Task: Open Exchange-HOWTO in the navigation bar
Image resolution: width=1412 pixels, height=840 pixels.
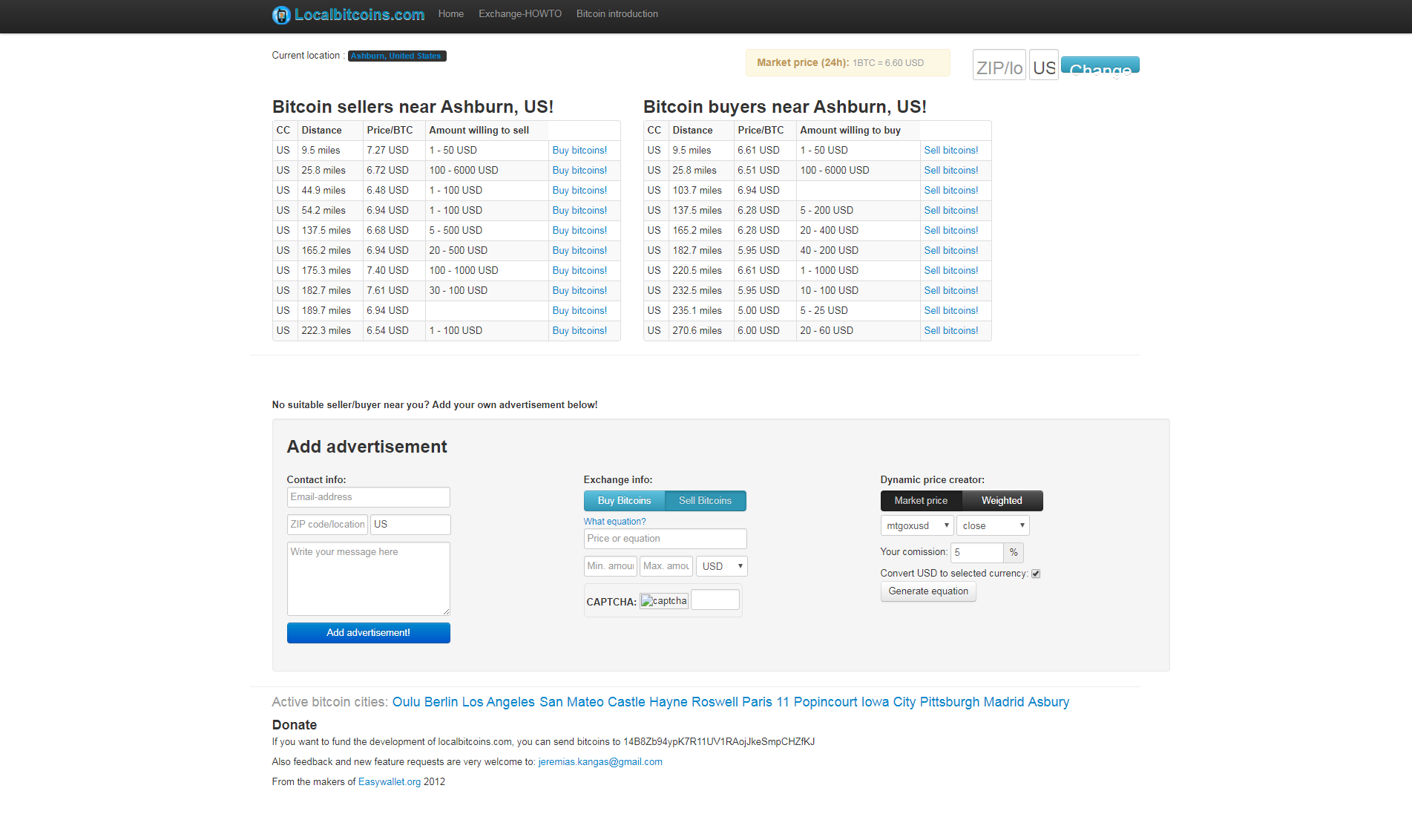Action: point(520,14)
